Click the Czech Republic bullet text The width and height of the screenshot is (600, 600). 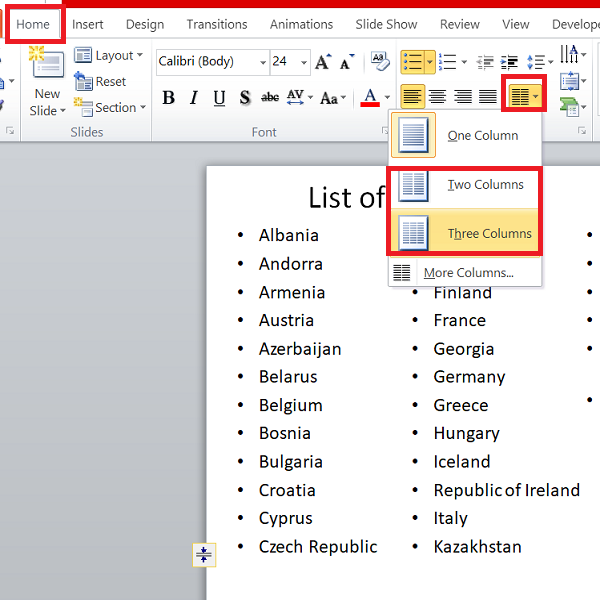click(x=318, y=547)
